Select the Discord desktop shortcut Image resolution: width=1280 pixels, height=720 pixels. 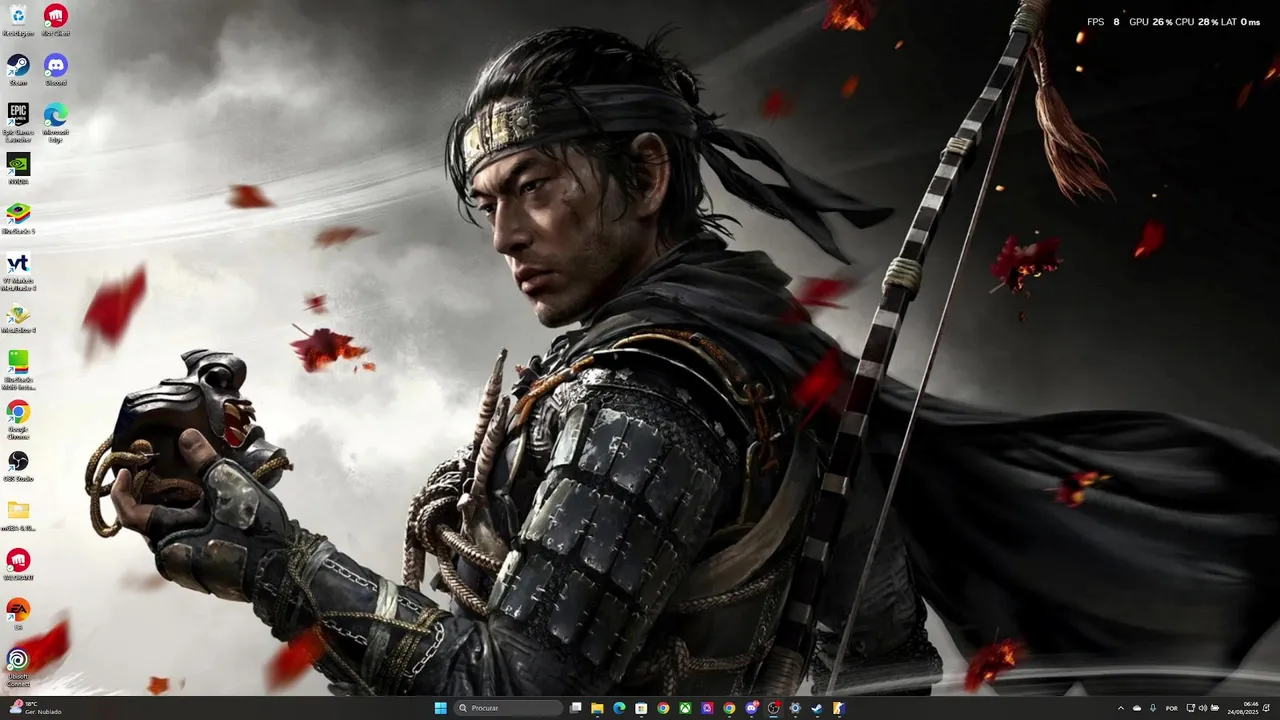pos(56,69)
